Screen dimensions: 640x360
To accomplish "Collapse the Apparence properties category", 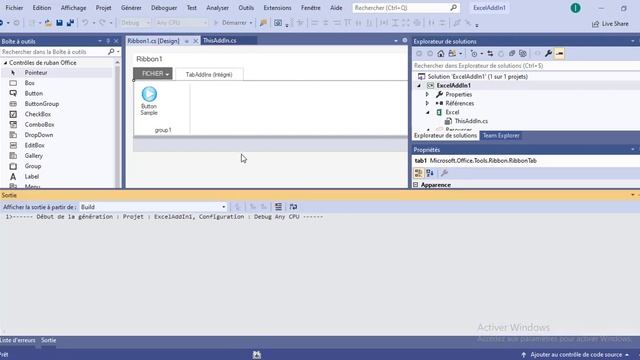I will point(416,185).
